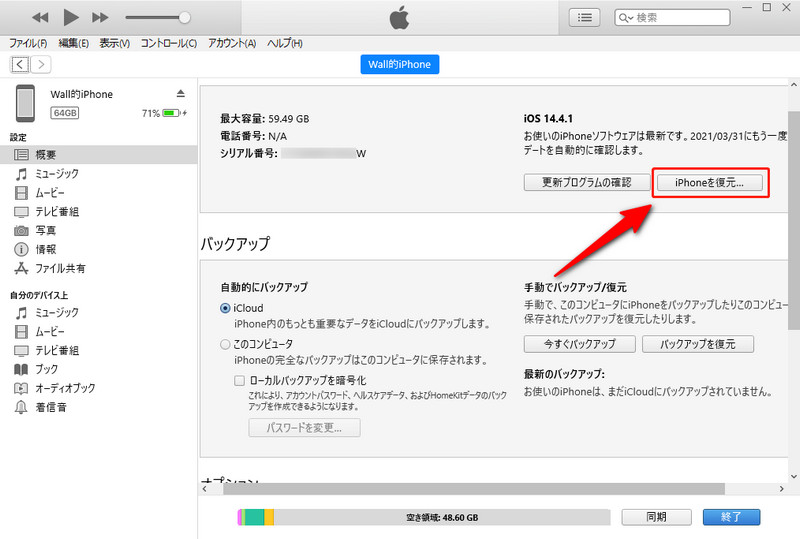Click the 更新プログラムの確認 button
The image size is (800, 539).
click(x=587, y=182)
